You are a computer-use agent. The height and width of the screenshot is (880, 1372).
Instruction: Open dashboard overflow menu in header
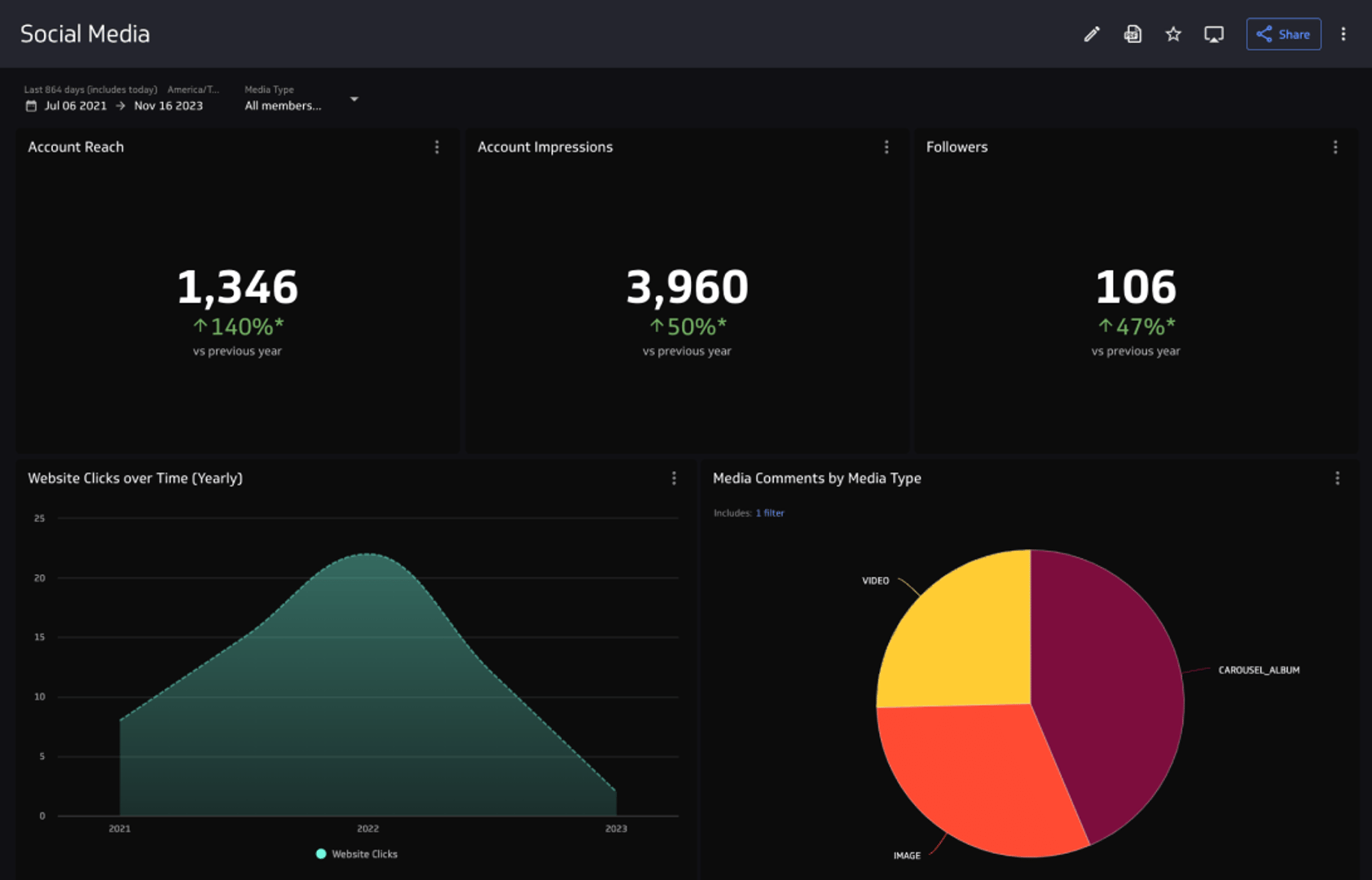coord(1343,34)
